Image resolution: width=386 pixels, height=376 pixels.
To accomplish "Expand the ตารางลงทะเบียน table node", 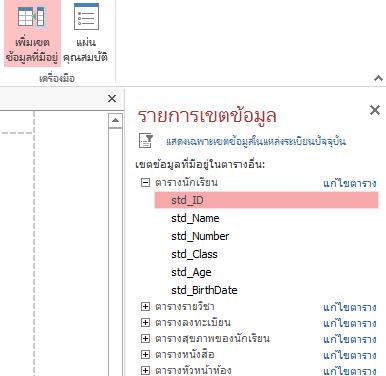I will [x=145, y=322].
